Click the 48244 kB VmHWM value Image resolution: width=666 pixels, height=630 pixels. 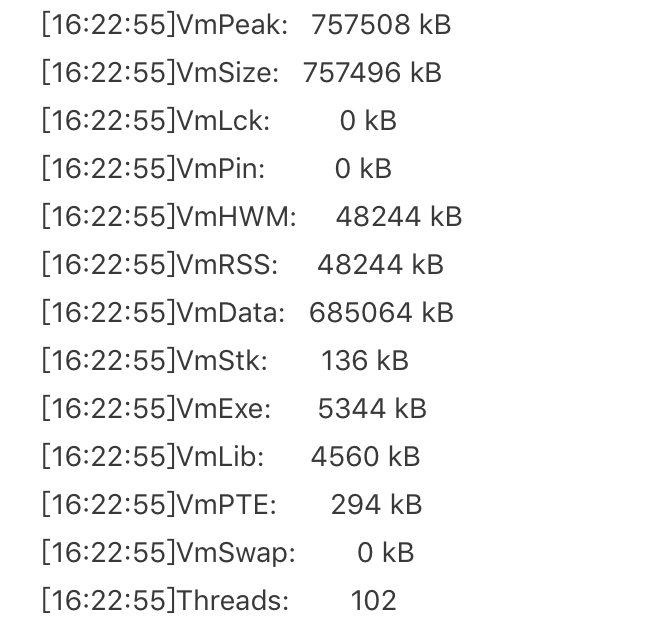click(x=398, y=216)
